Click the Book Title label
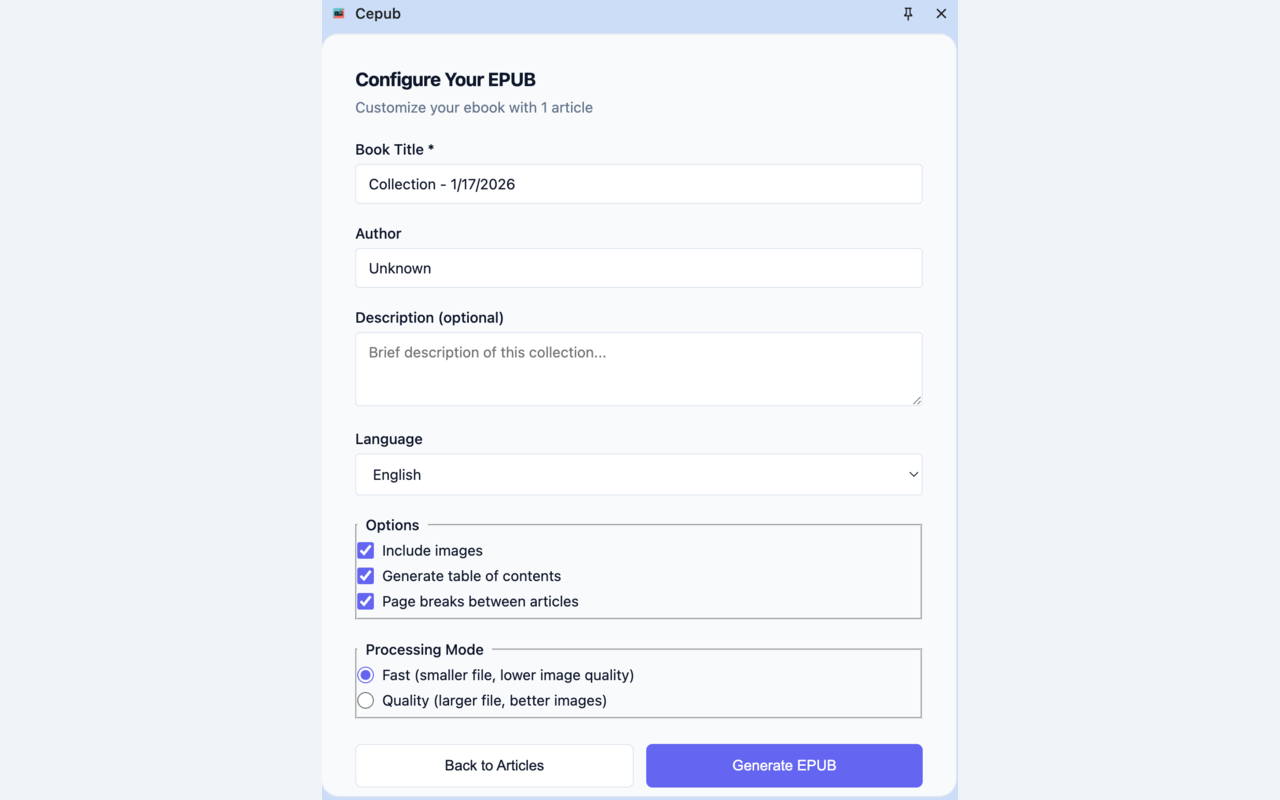This screenshot has height=800, width=1280. pyautogui.click(x=394, y=149)
